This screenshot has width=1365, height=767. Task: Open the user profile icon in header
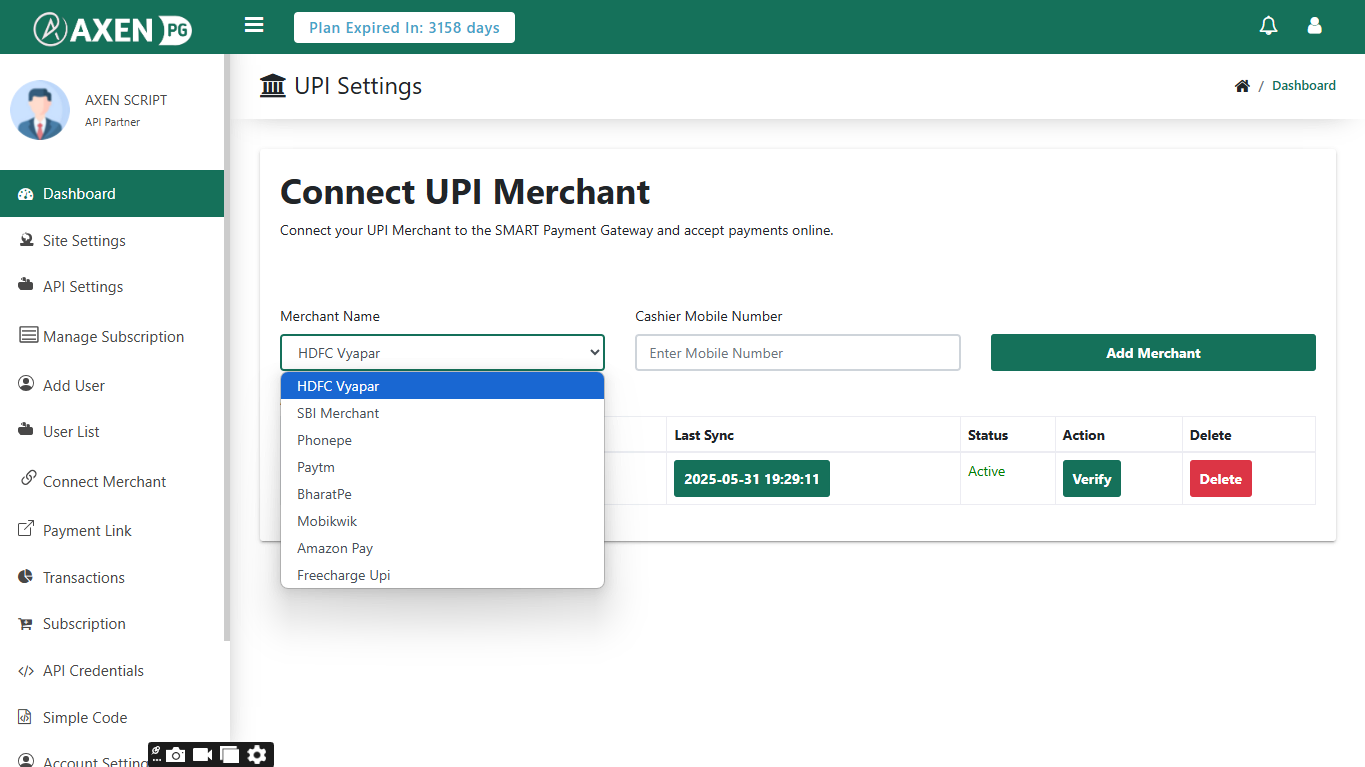[1315, 26]
